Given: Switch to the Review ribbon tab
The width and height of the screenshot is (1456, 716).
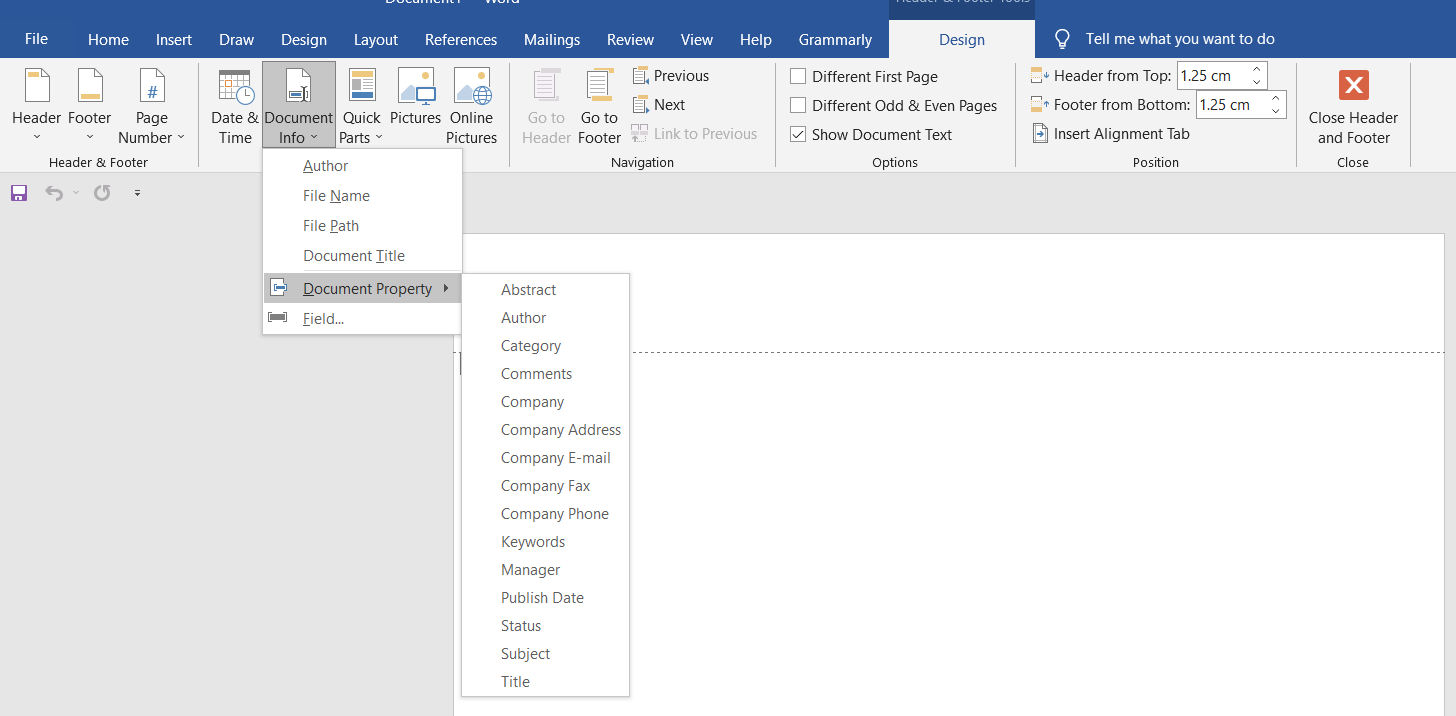Looking at the screenshot, I should tap(630, 40).
